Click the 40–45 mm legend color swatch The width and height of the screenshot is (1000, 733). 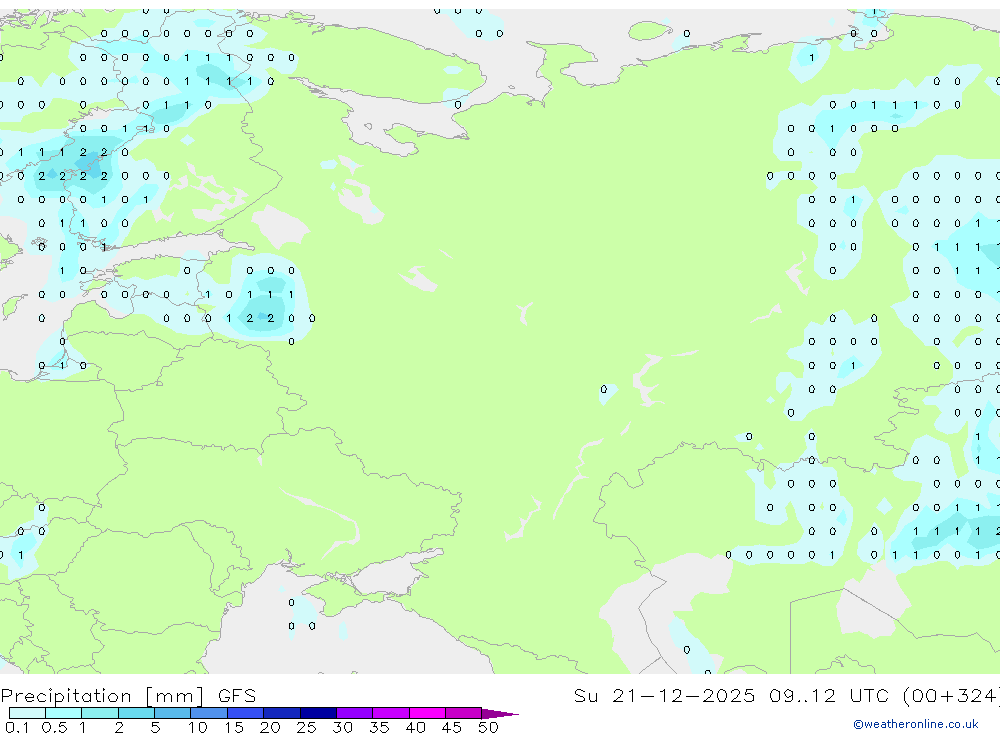pos(427,713)
